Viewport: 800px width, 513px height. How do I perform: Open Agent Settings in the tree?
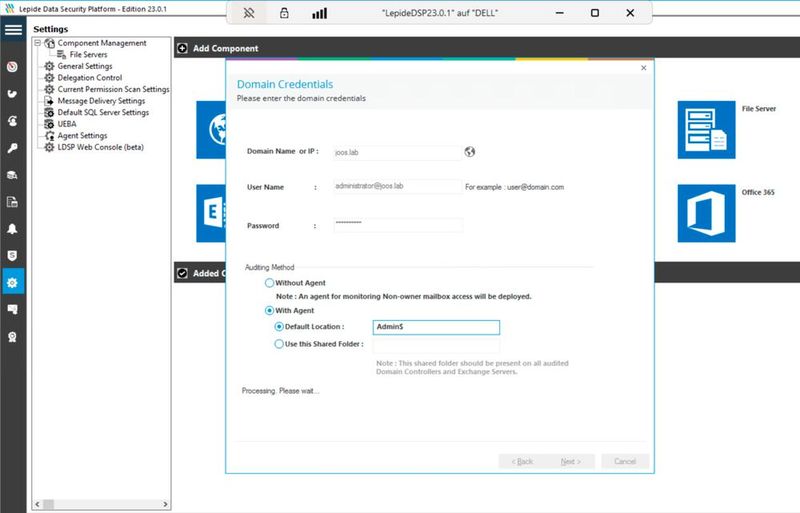[82, 136]
